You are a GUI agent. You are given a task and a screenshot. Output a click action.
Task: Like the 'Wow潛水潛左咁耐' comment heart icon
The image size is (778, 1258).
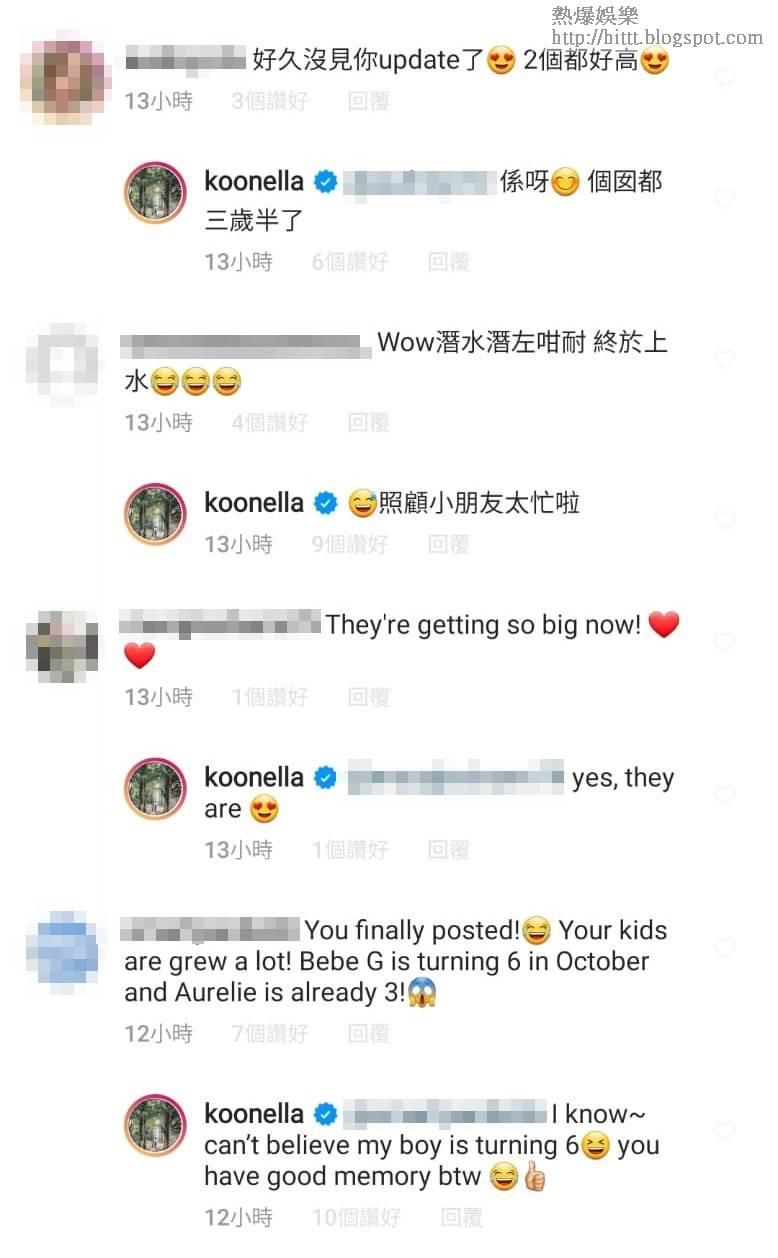tap(725, 359)
